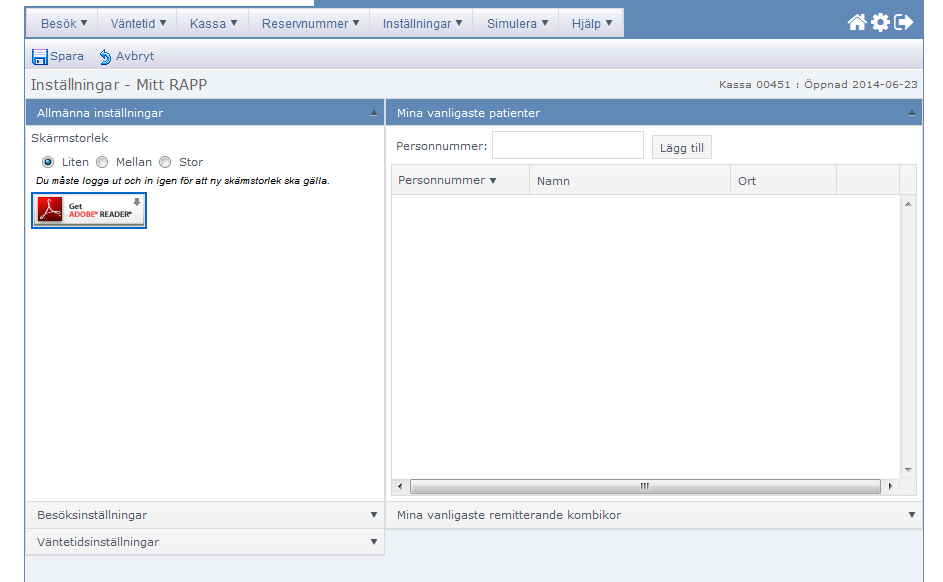Click the Get Adobe Reader badge

pyautogui.click(x=89, y=210)
